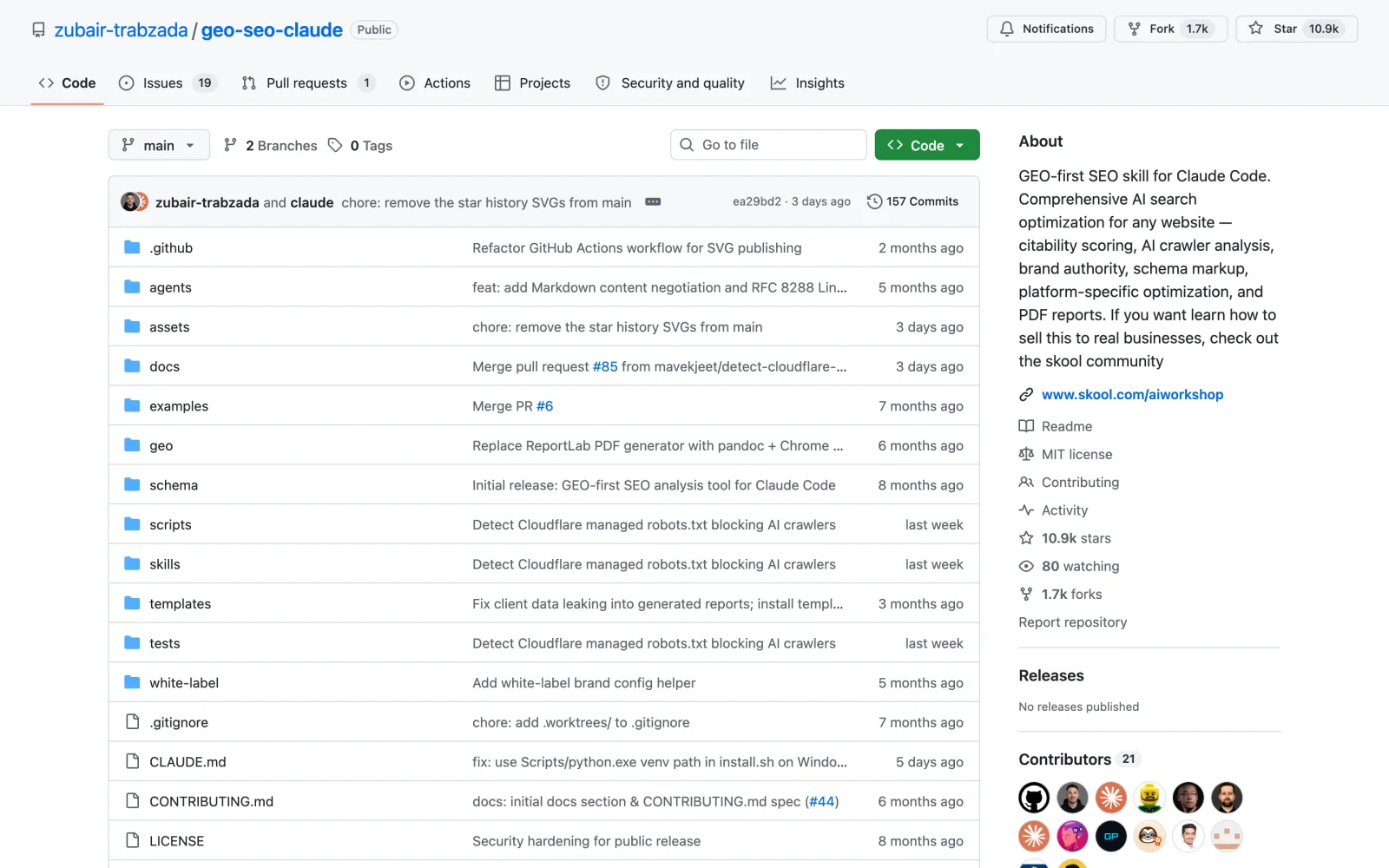This screenshot has width=1389, height=868.
Task: Open the Security and quality tab
Action: (670, 82)
